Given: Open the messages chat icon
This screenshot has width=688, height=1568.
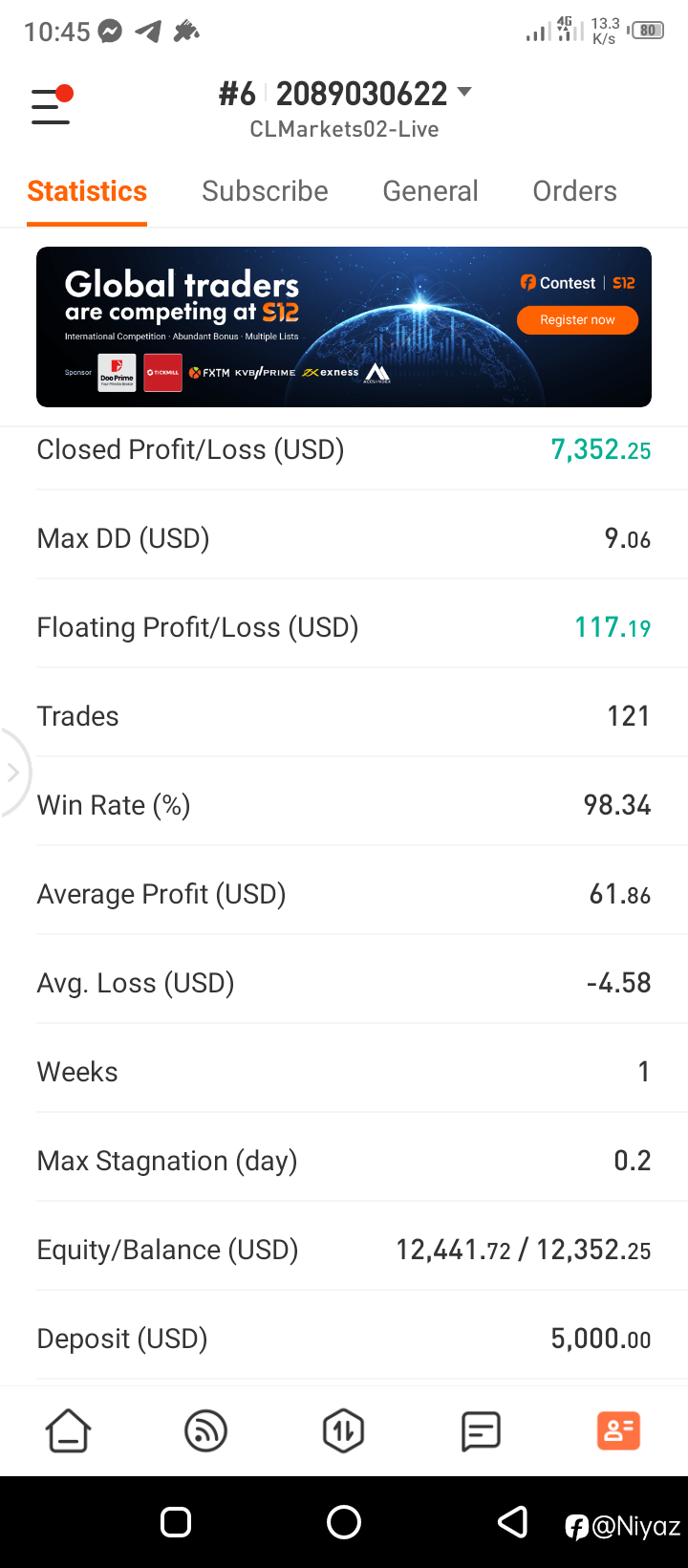Looking at the screenshot, I should click(481, 1431).
